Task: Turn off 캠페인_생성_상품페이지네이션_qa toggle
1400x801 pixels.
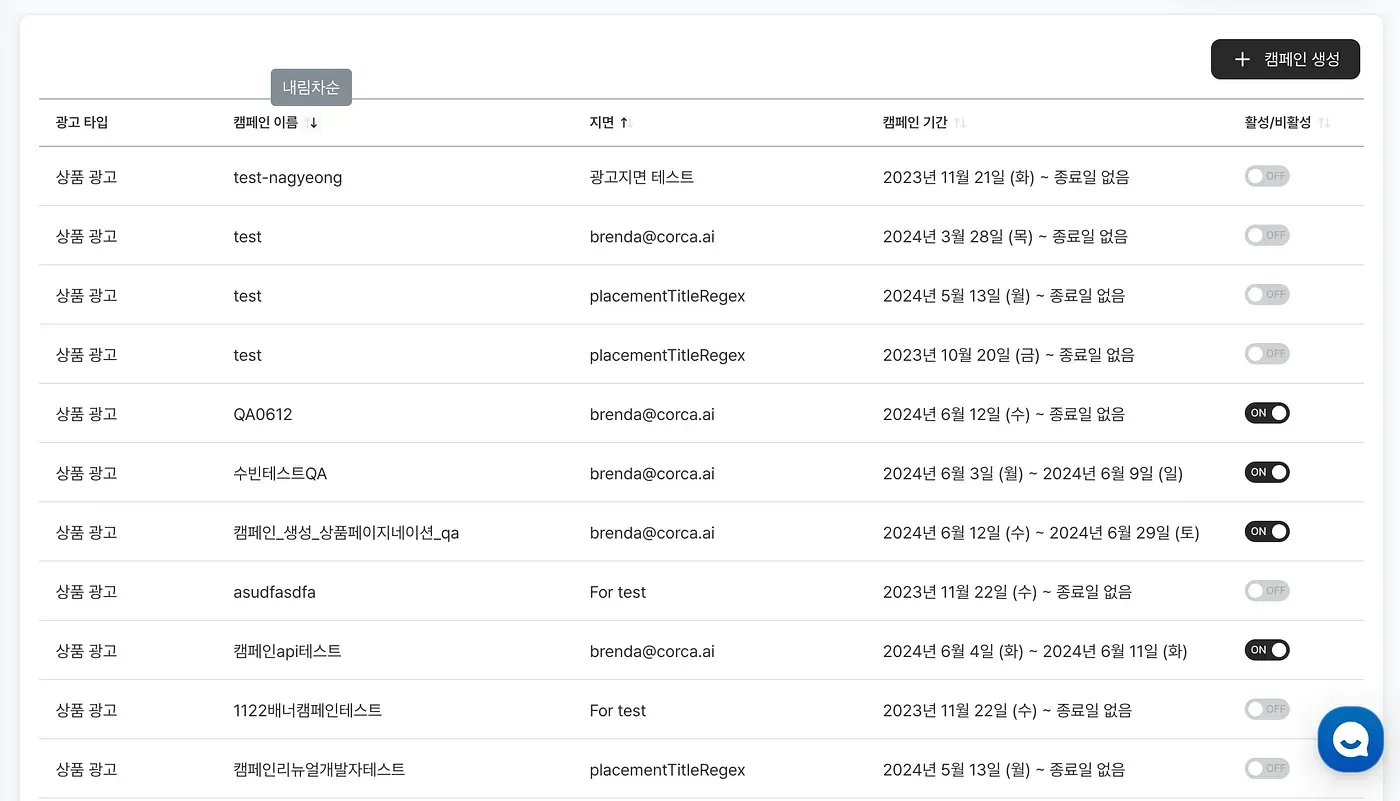Action: (1267, 532)
